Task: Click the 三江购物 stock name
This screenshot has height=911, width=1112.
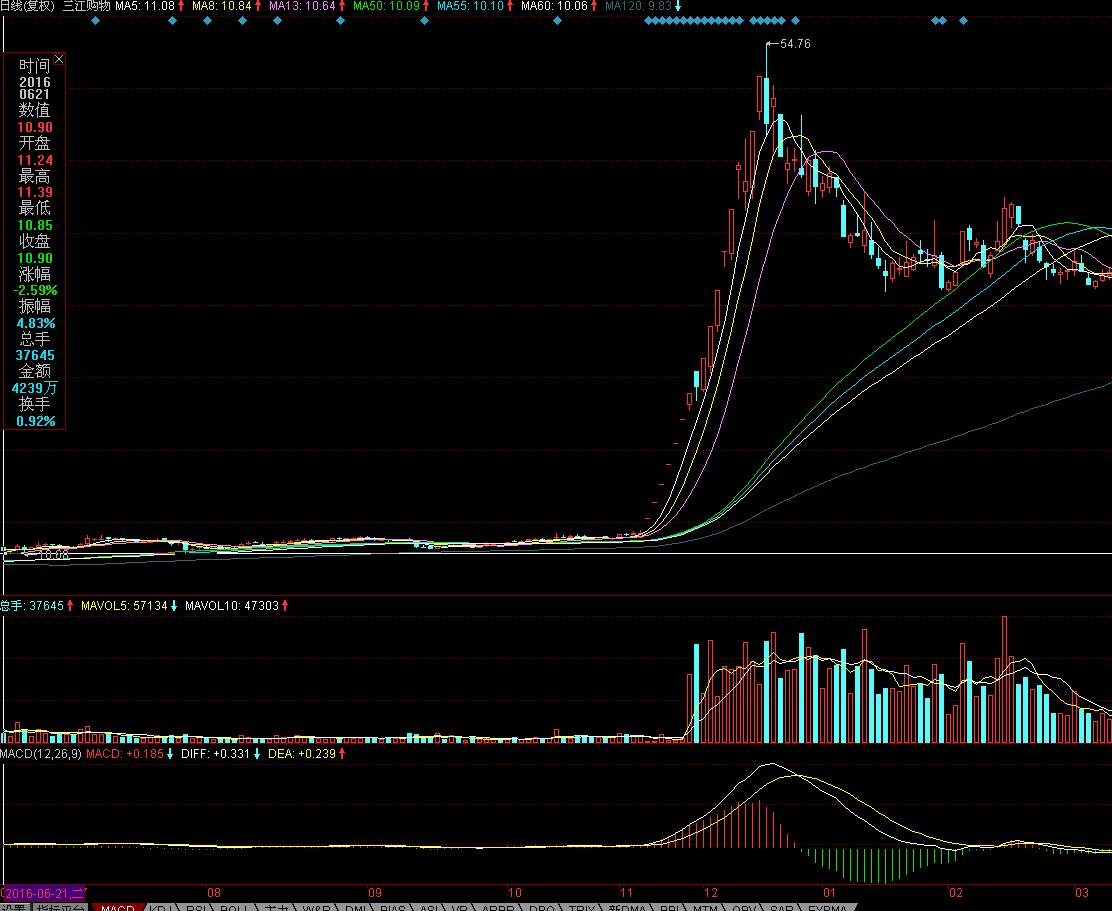Action: click(86, 6)
